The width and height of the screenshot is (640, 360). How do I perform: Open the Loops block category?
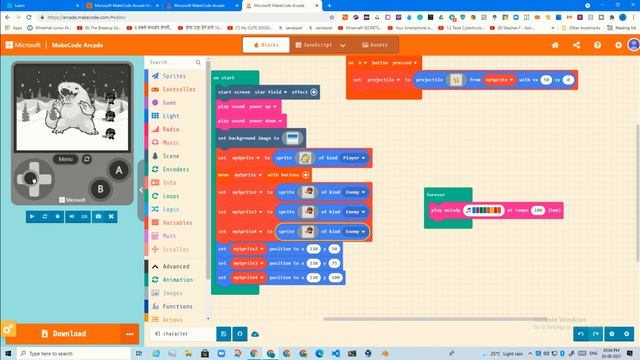coord(174,196)
